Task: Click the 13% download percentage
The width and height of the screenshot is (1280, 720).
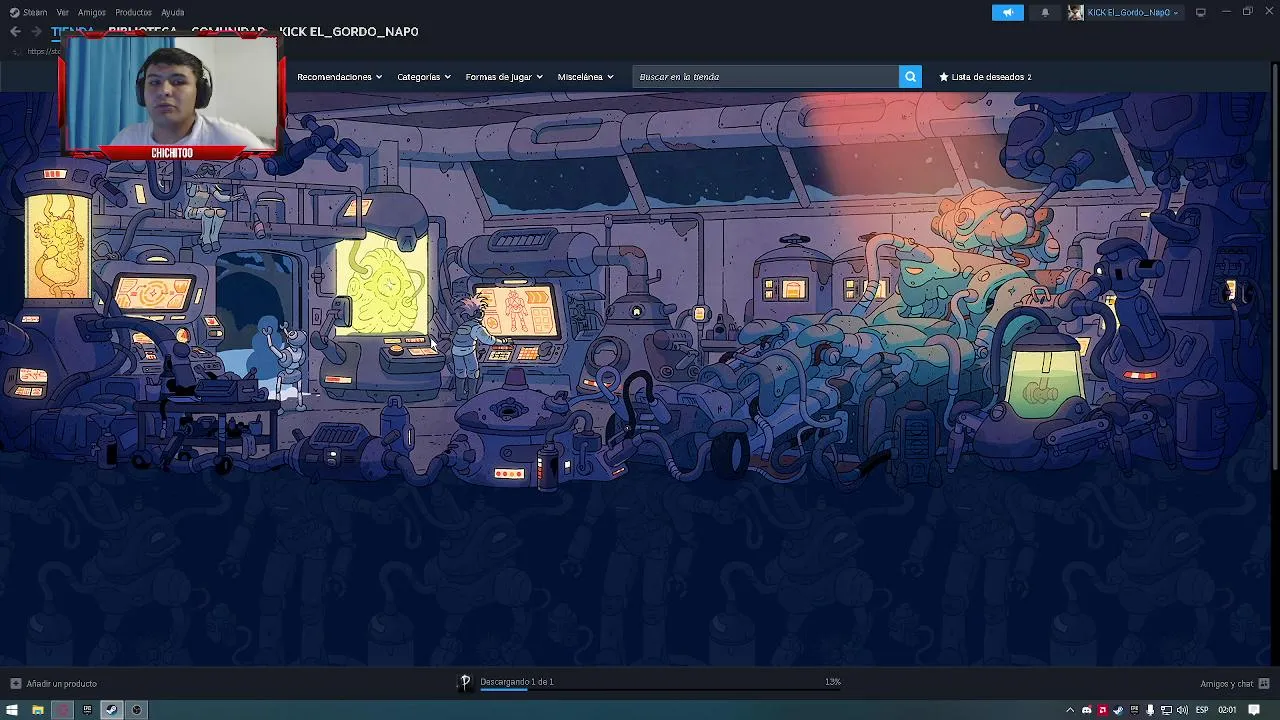Action: pyautogui.click(x=833, y=682)
